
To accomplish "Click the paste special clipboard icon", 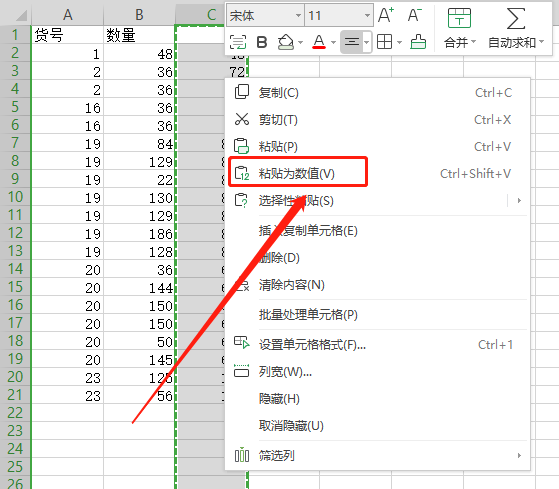I will coord(241,200).
